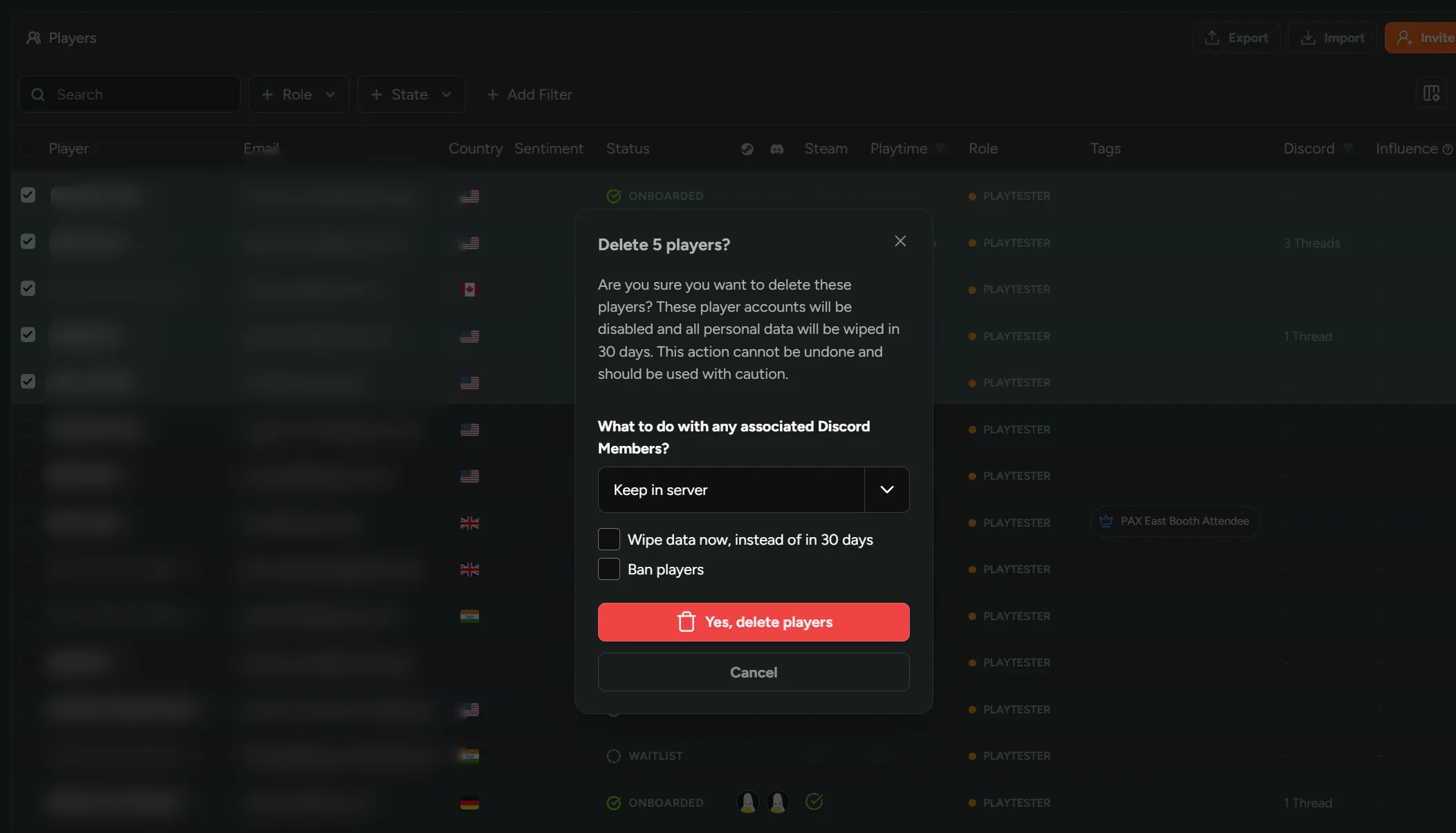This screenshot has height=833, width=1456.
Task: Sort by the Playtime column header
Action: [898, 149]
